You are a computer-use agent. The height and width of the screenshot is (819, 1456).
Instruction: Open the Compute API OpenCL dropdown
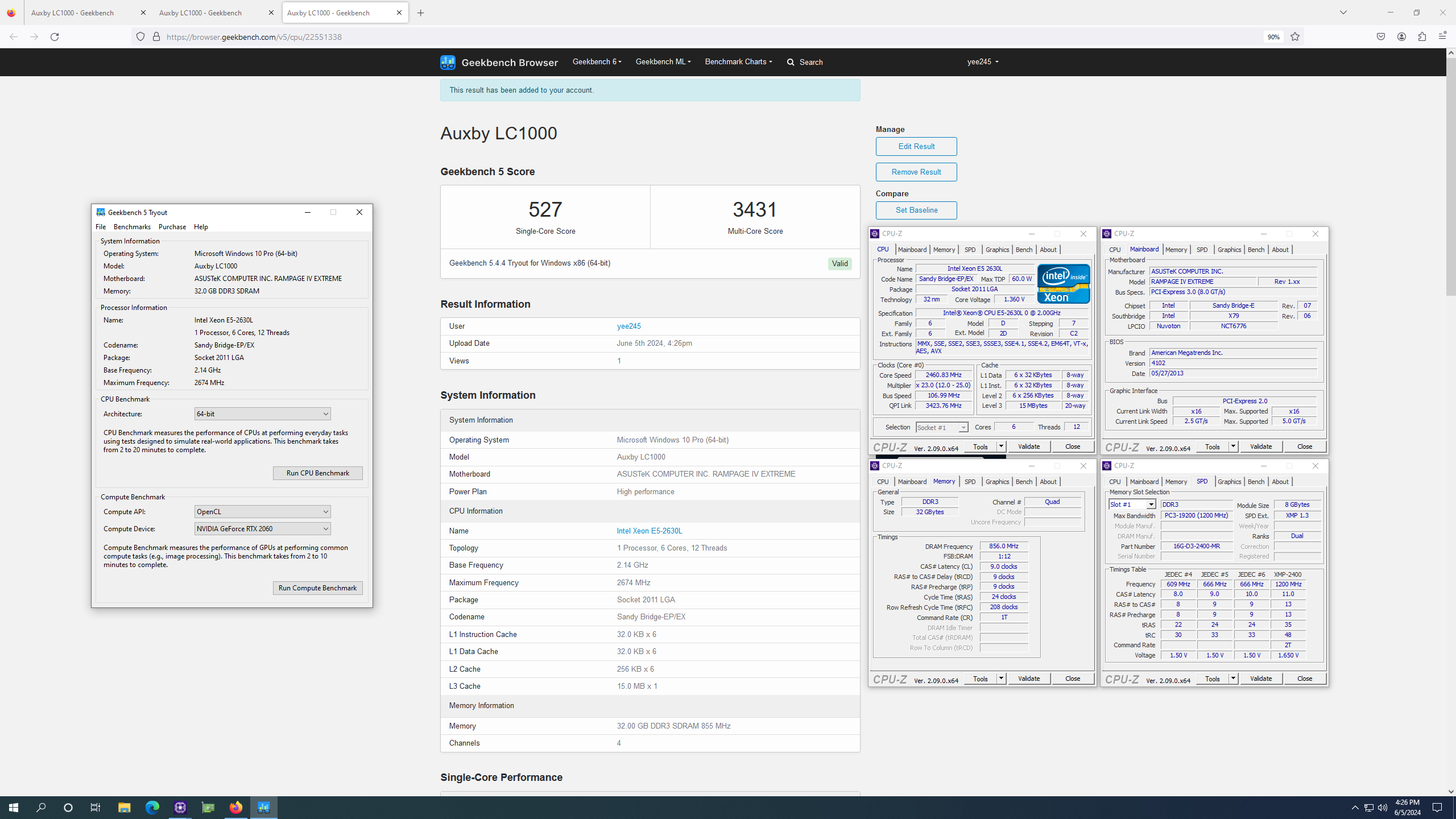[262, 512]
